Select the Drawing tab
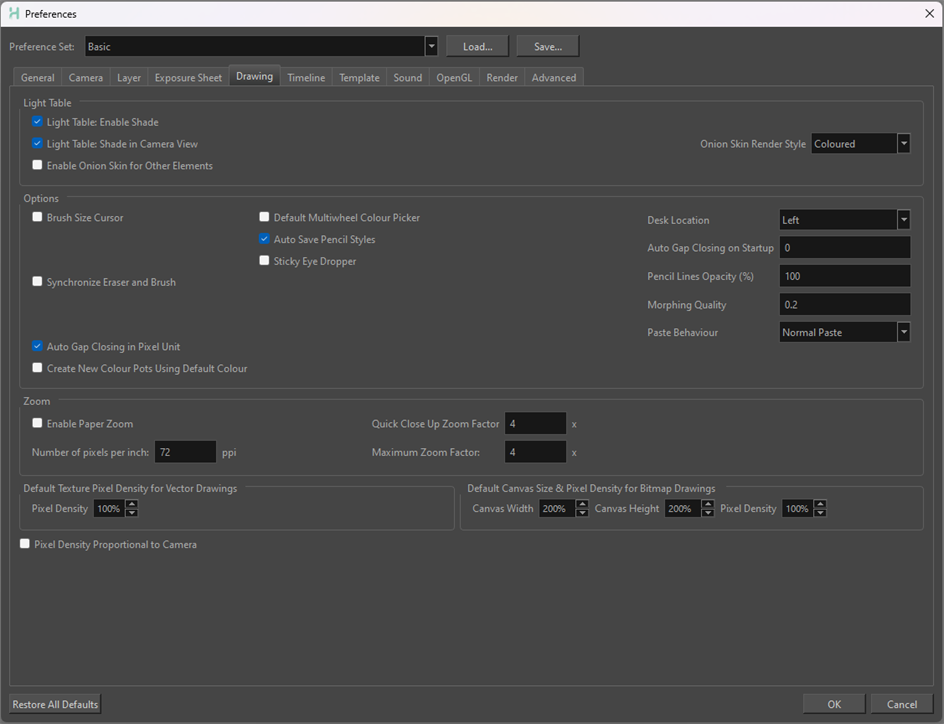944x724 pixels. coord(254,76)
